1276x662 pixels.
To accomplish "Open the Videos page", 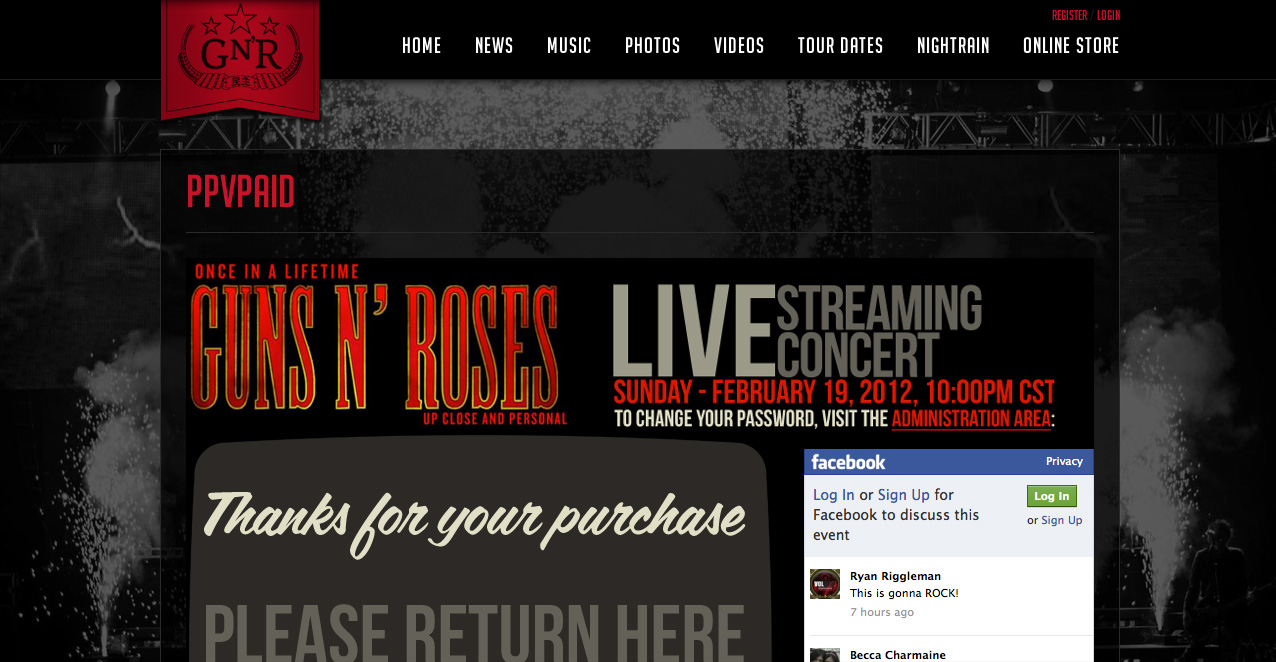I will pos(739,45).
